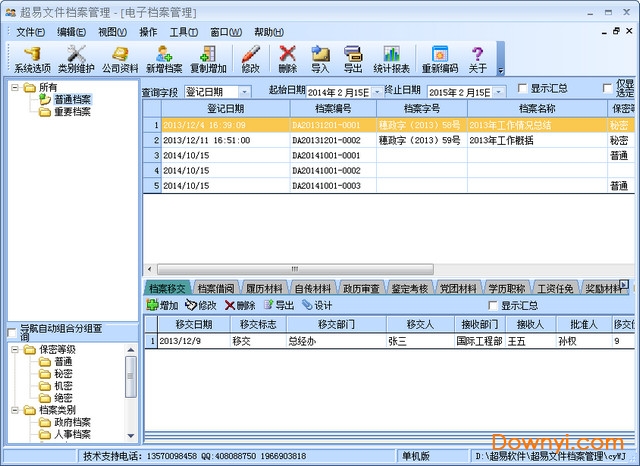Open 类别维护 category maintenance tool

[76, 59]
